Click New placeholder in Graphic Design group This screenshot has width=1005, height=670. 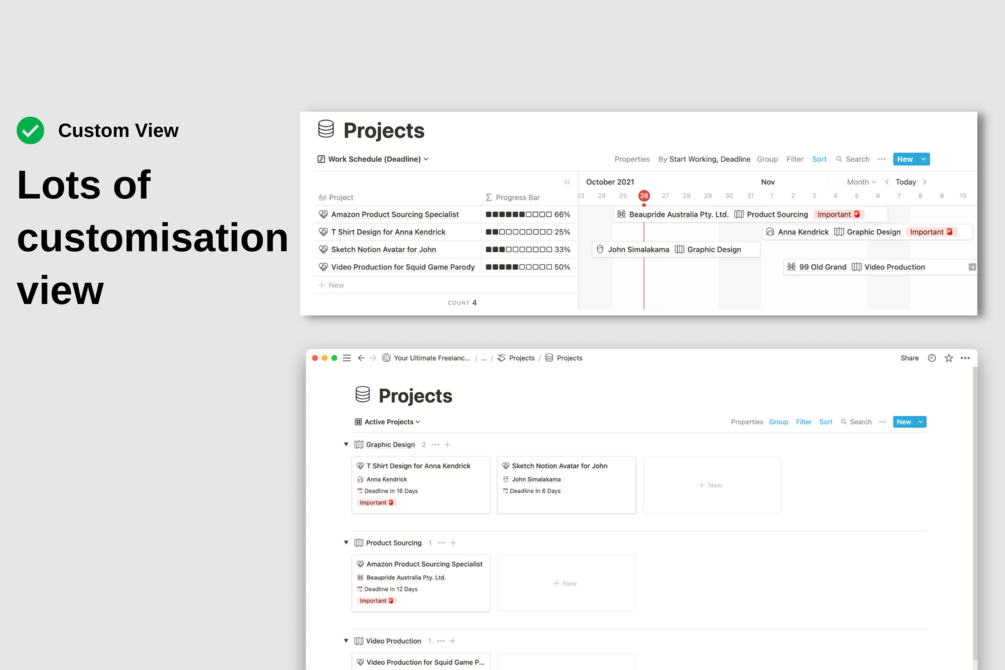711,485
